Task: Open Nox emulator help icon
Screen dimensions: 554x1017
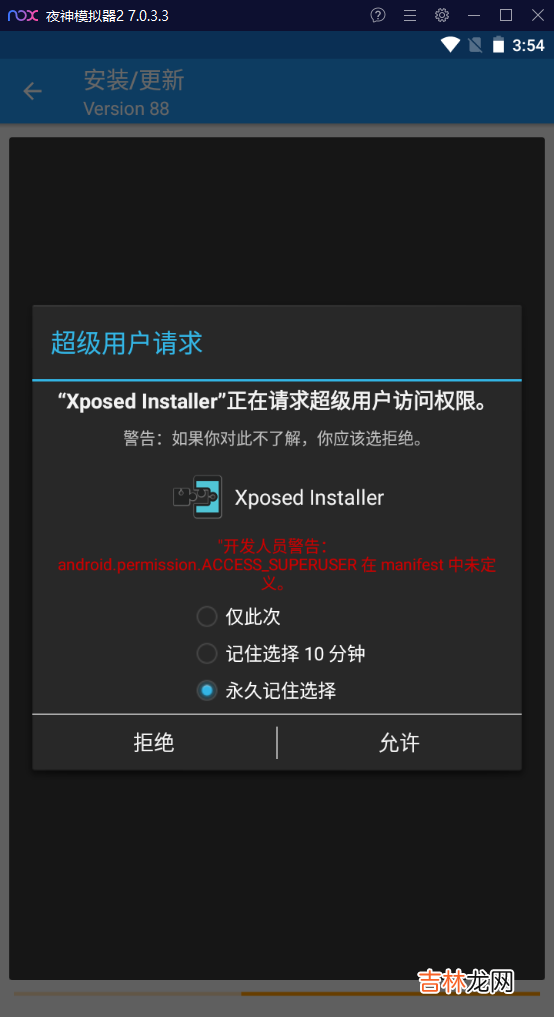Action: click(378, 15)
